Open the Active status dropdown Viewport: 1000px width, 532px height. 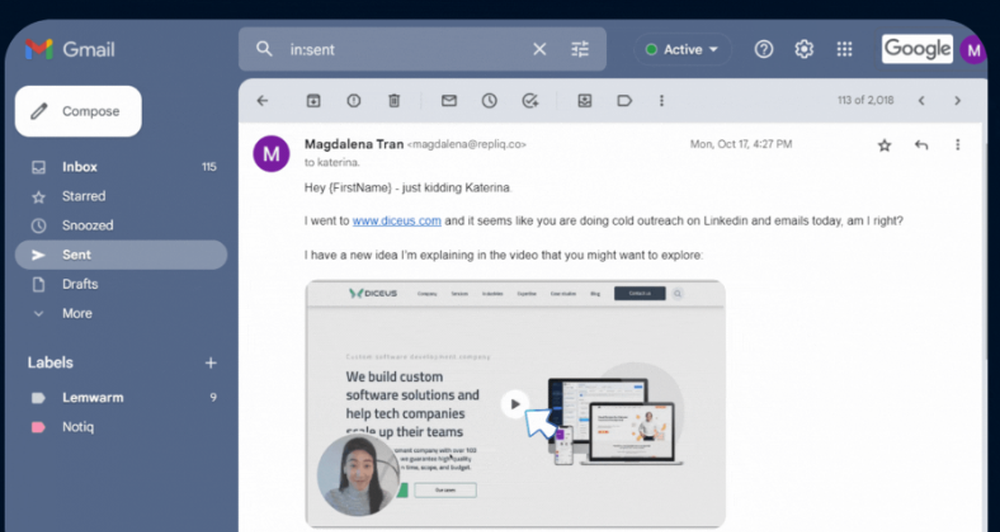coord(682,50)
